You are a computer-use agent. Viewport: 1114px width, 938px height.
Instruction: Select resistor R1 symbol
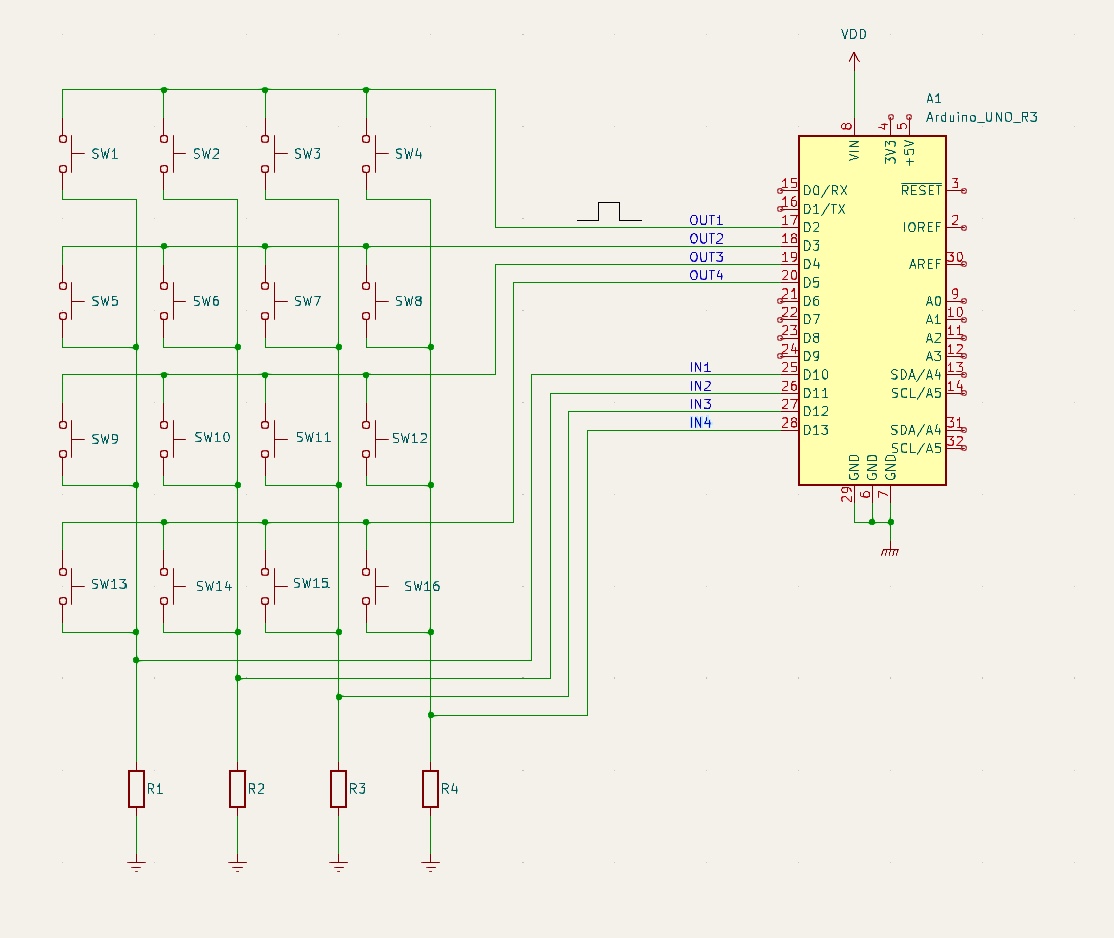pos(137,788)
